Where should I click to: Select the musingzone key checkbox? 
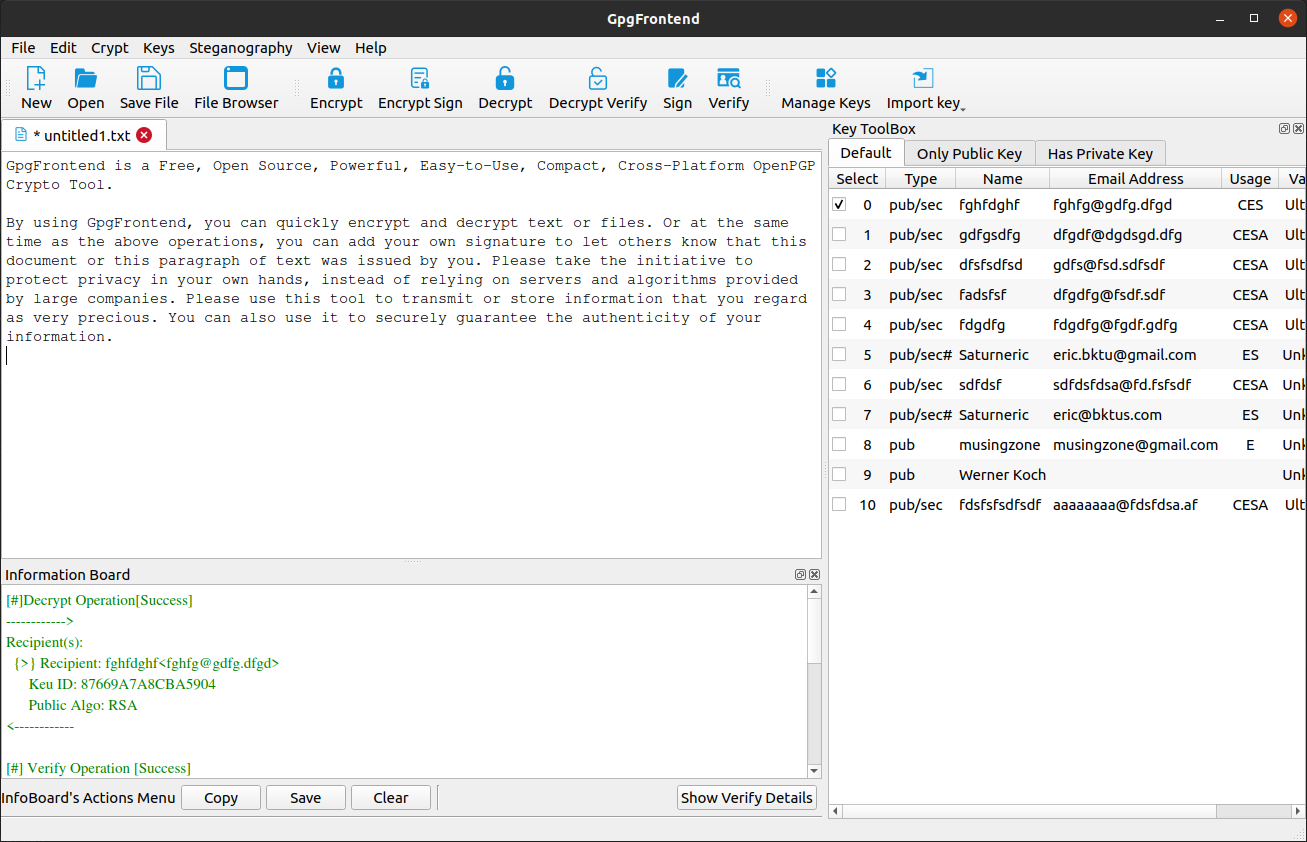[839, 444]
